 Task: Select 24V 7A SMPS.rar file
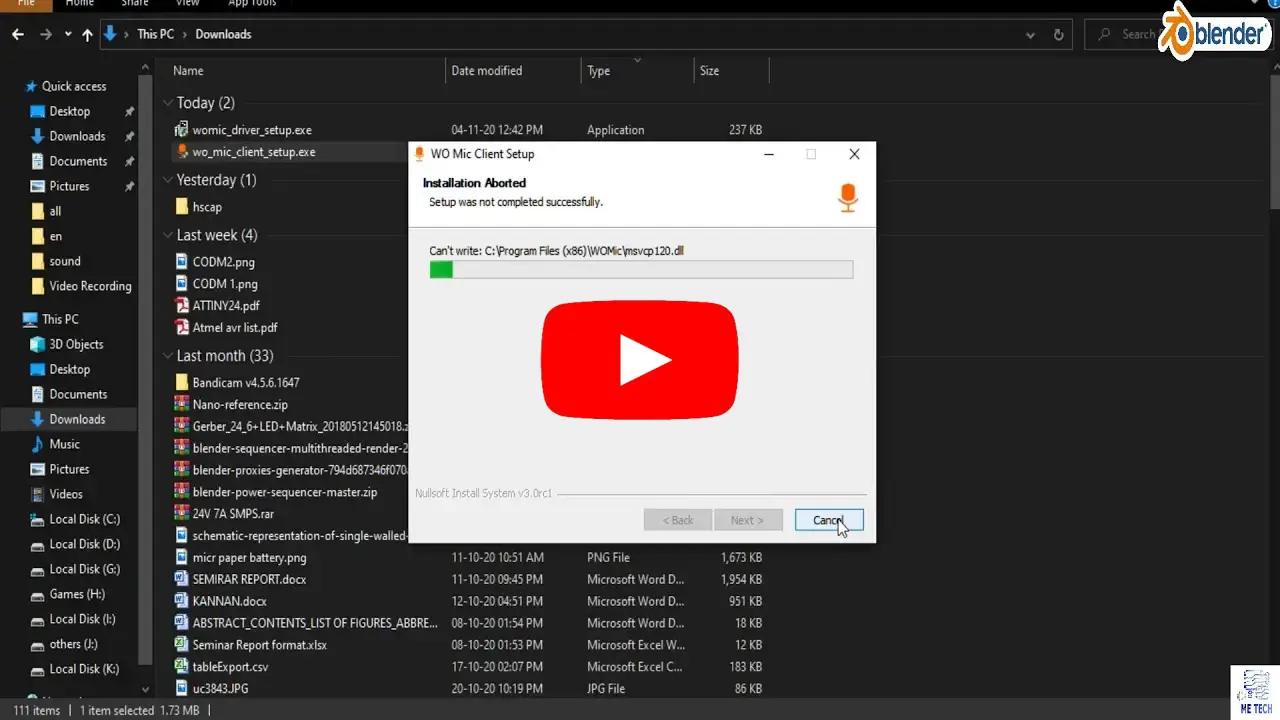coord(233,514)
